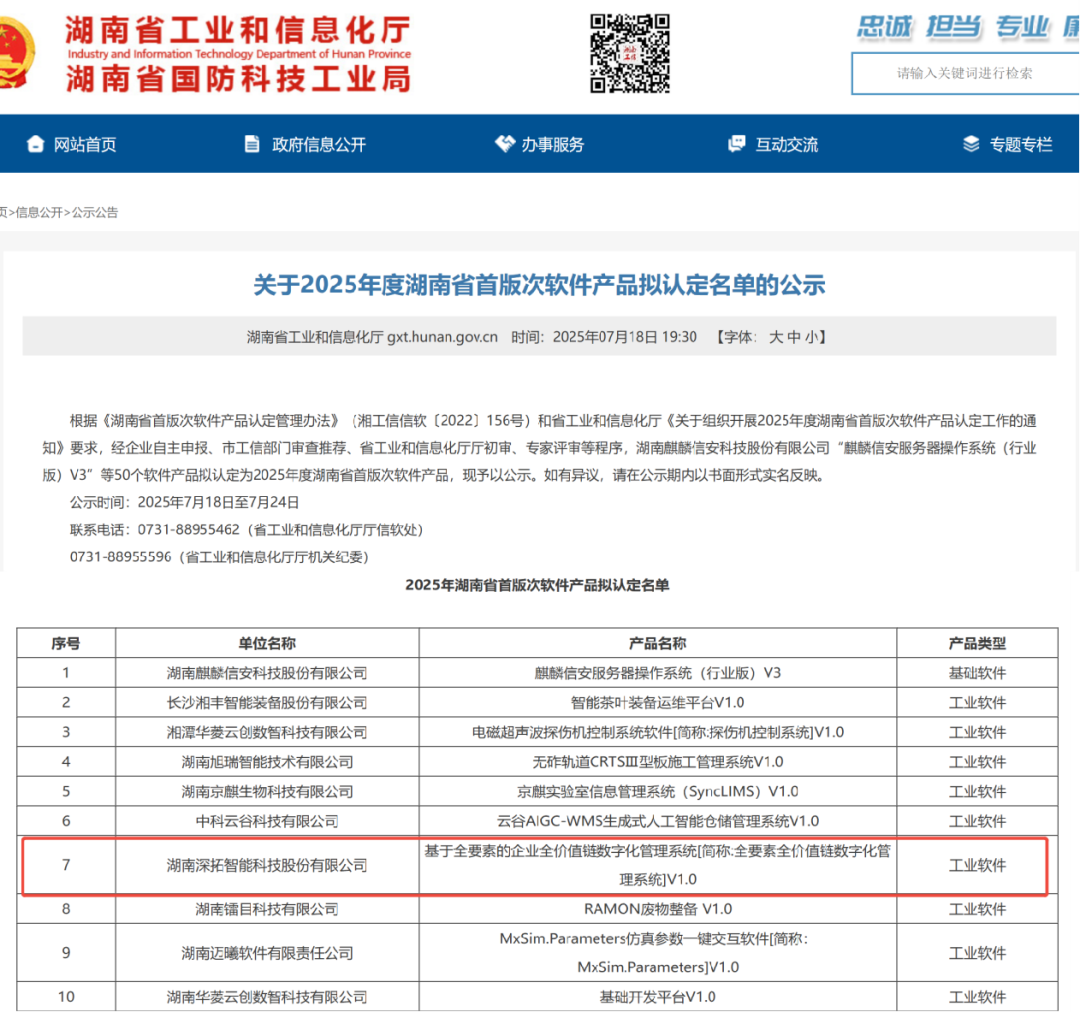Viewport: 1080px width, 1012px height.
Task: Click the handshake icon beside 办事服务
Action: [x=504, y=144]
